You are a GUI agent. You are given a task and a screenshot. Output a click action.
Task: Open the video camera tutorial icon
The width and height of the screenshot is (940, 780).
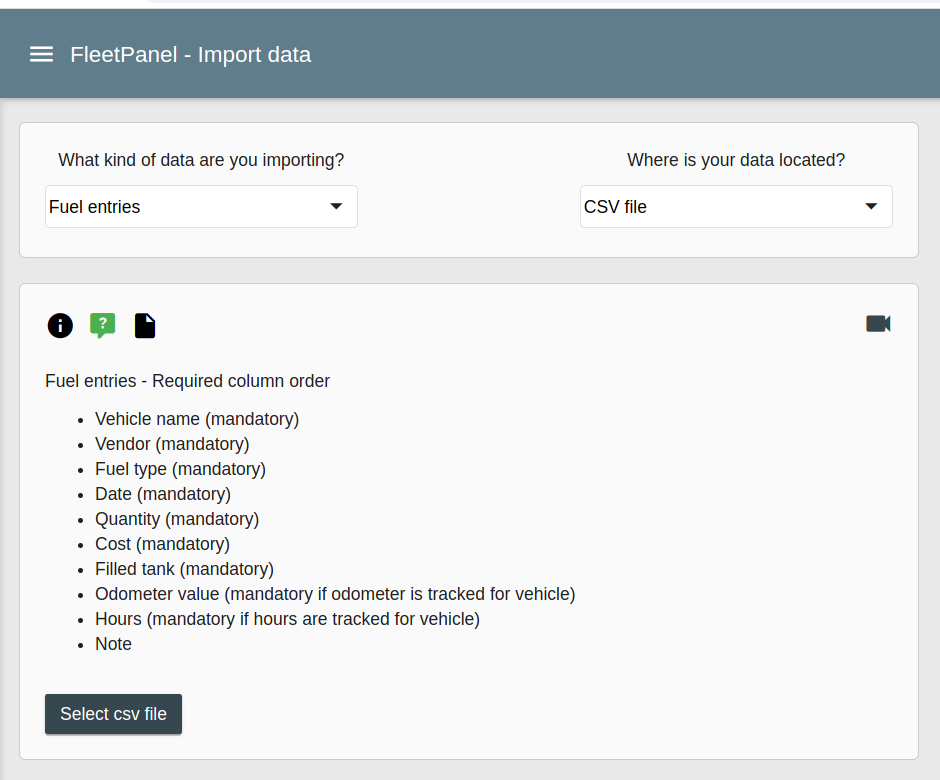click(878, 324)
